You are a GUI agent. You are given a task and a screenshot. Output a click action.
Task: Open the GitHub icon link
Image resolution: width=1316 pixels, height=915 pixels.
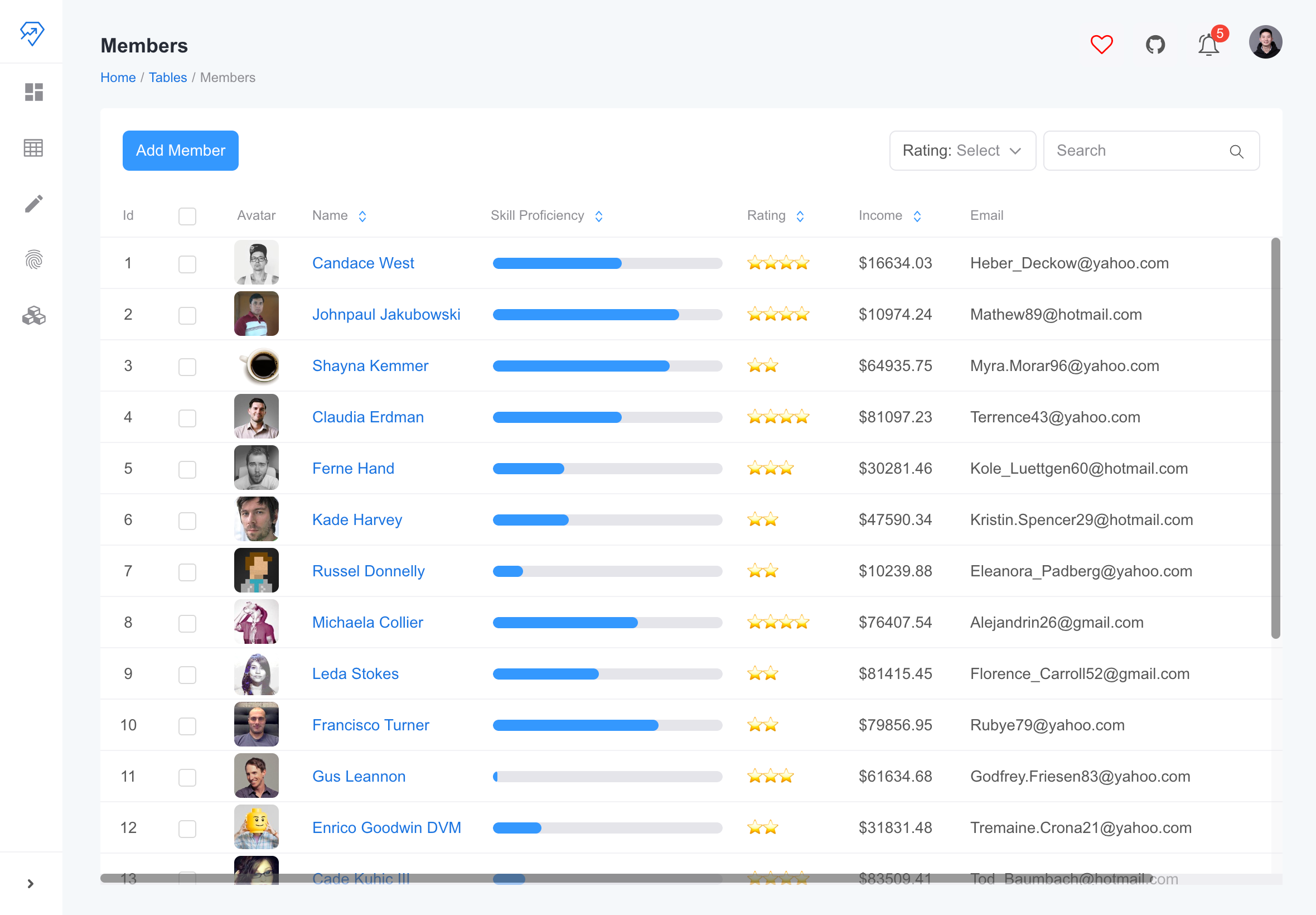[1155, 44]
